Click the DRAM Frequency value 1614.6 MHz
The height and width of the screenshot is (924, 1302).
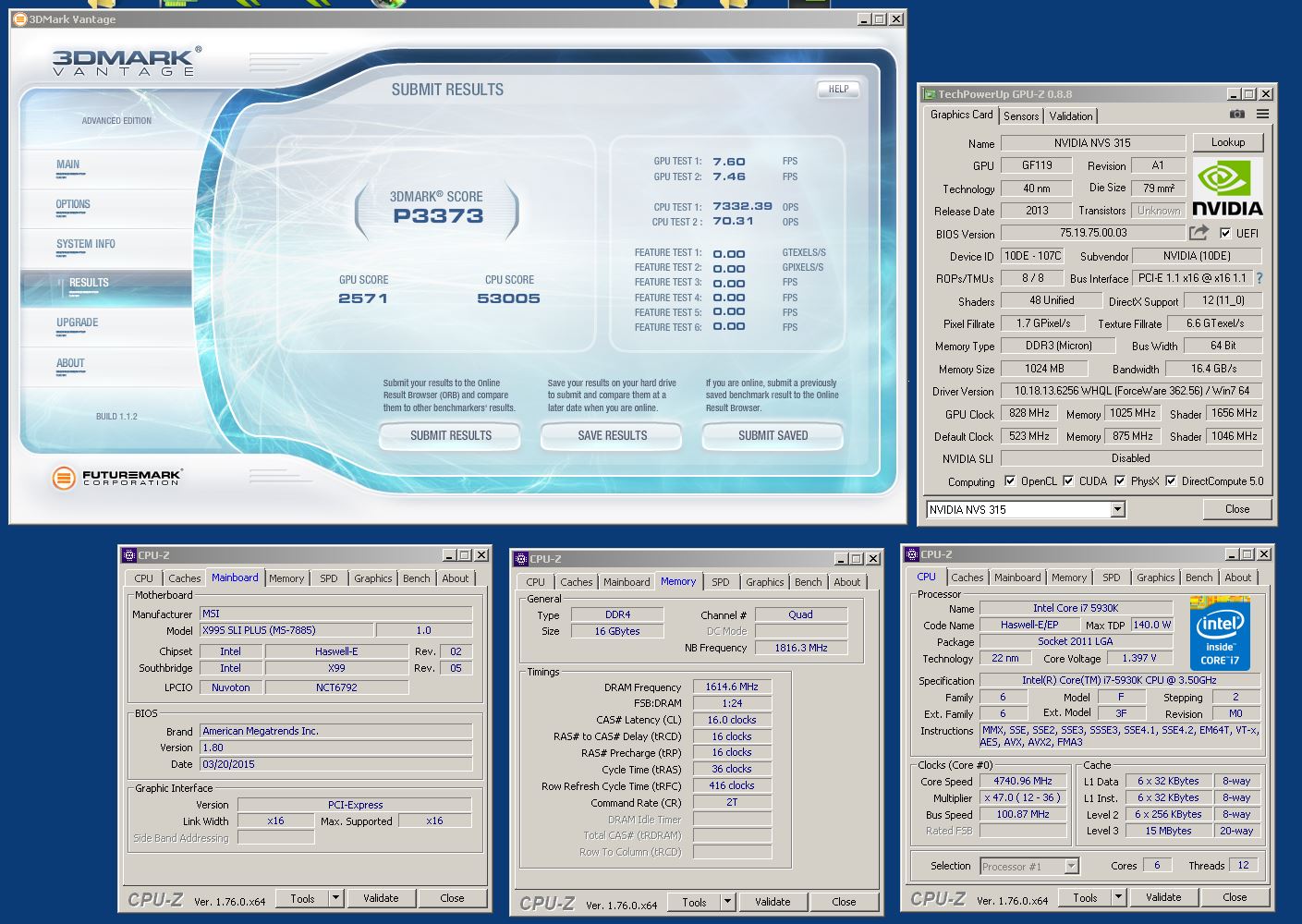pos(732,687)
